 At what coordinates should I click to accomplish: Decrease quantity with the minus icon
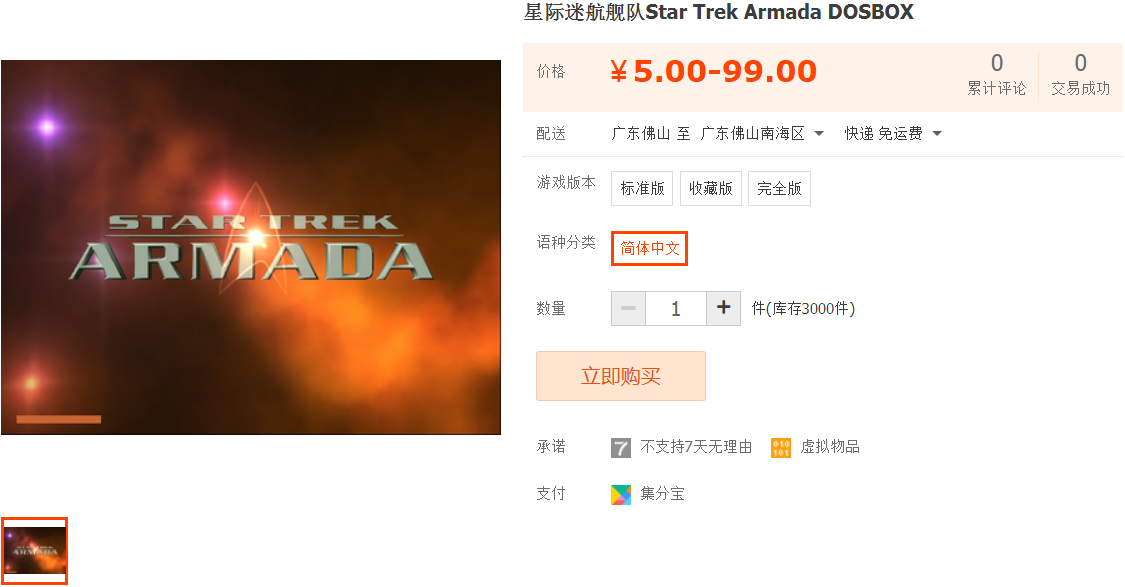629,308
